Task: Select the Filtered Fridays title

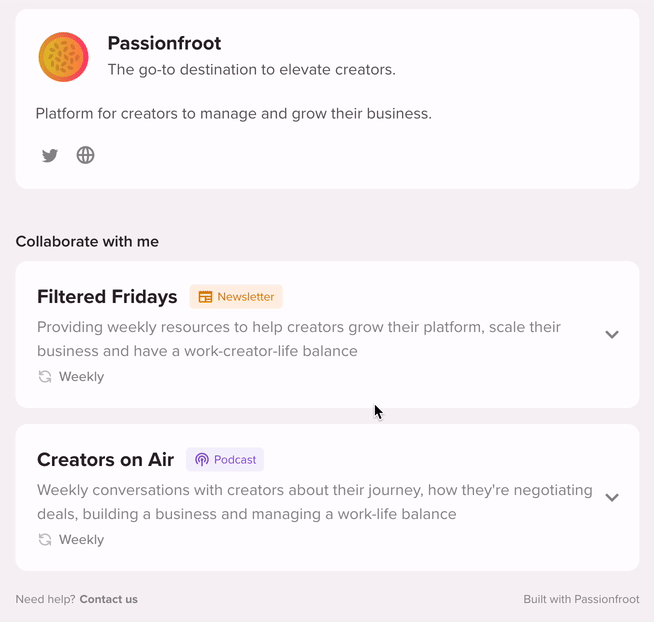Action: click(x=107, y=297)
